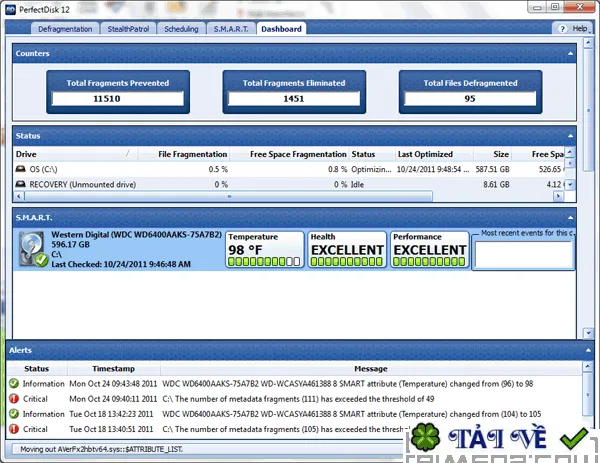Image resolution: width=600 pixels, height=463 pixels.
Task: Click the Optimizin... status cell
Action: 371,169
